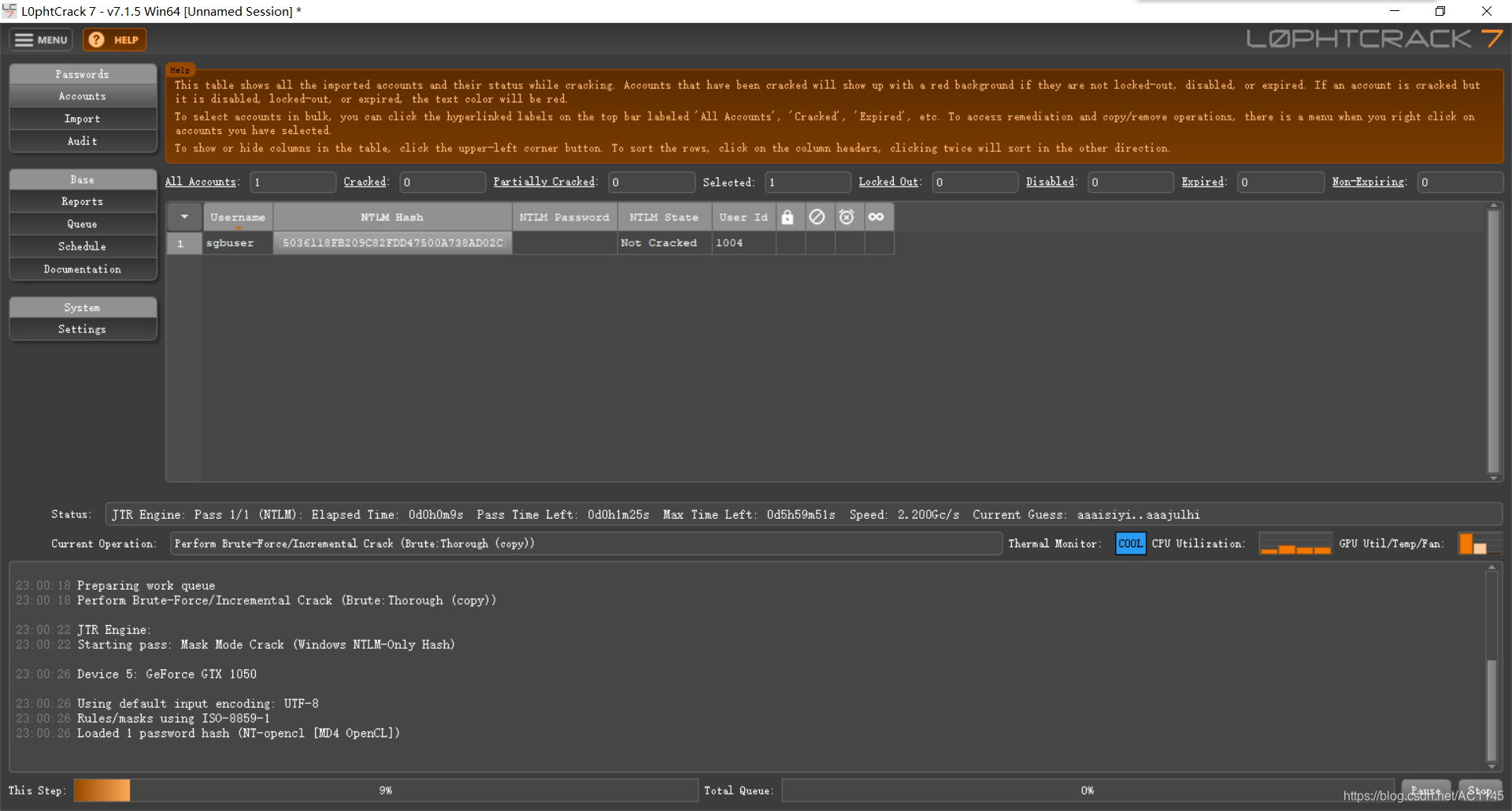Screen dimensions: 1512x811
Task: Open table column show/hide dropdown button
Action: click(184, 217)
